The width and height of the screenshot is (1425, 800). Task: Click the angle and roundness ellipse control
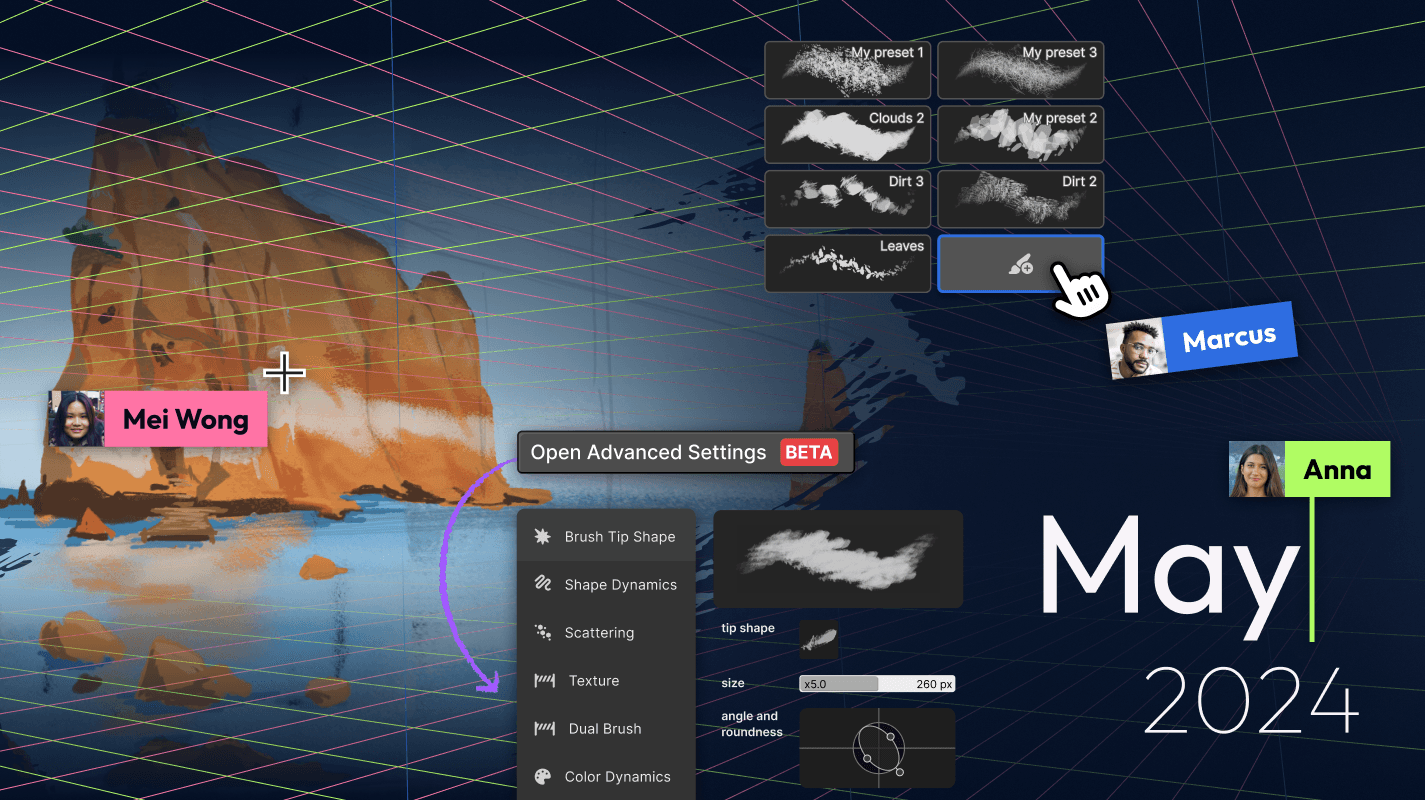[877, 748]
